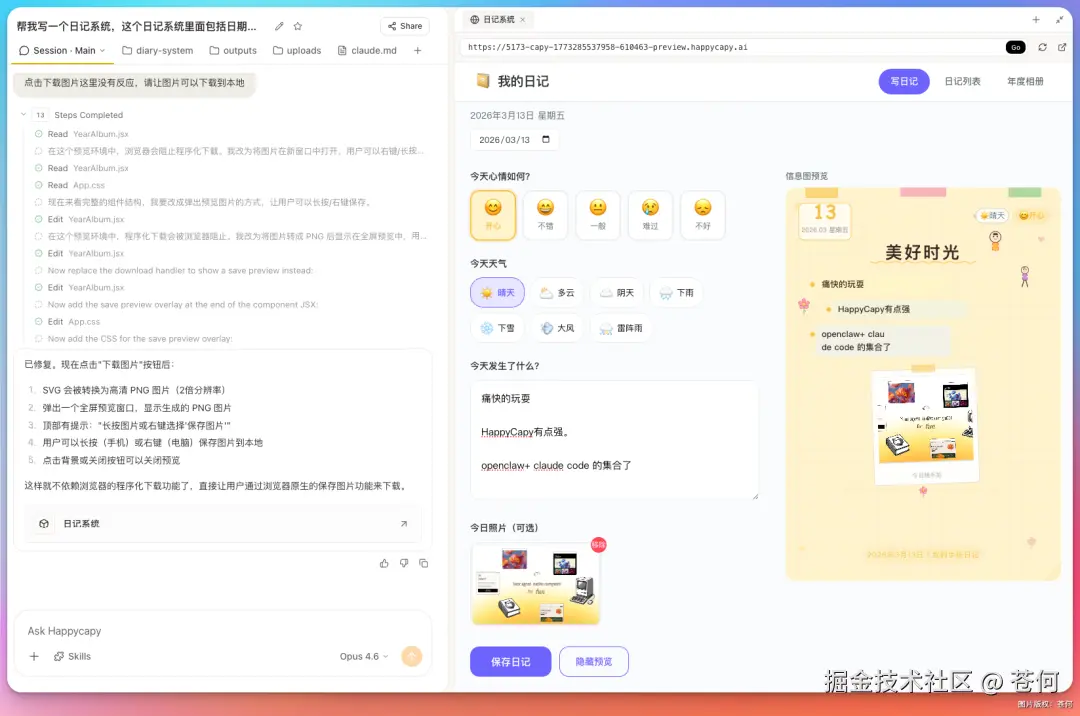Open the date picker showing 2026/03/13
The image size is (1080, 716).
[x=513, y=140]
